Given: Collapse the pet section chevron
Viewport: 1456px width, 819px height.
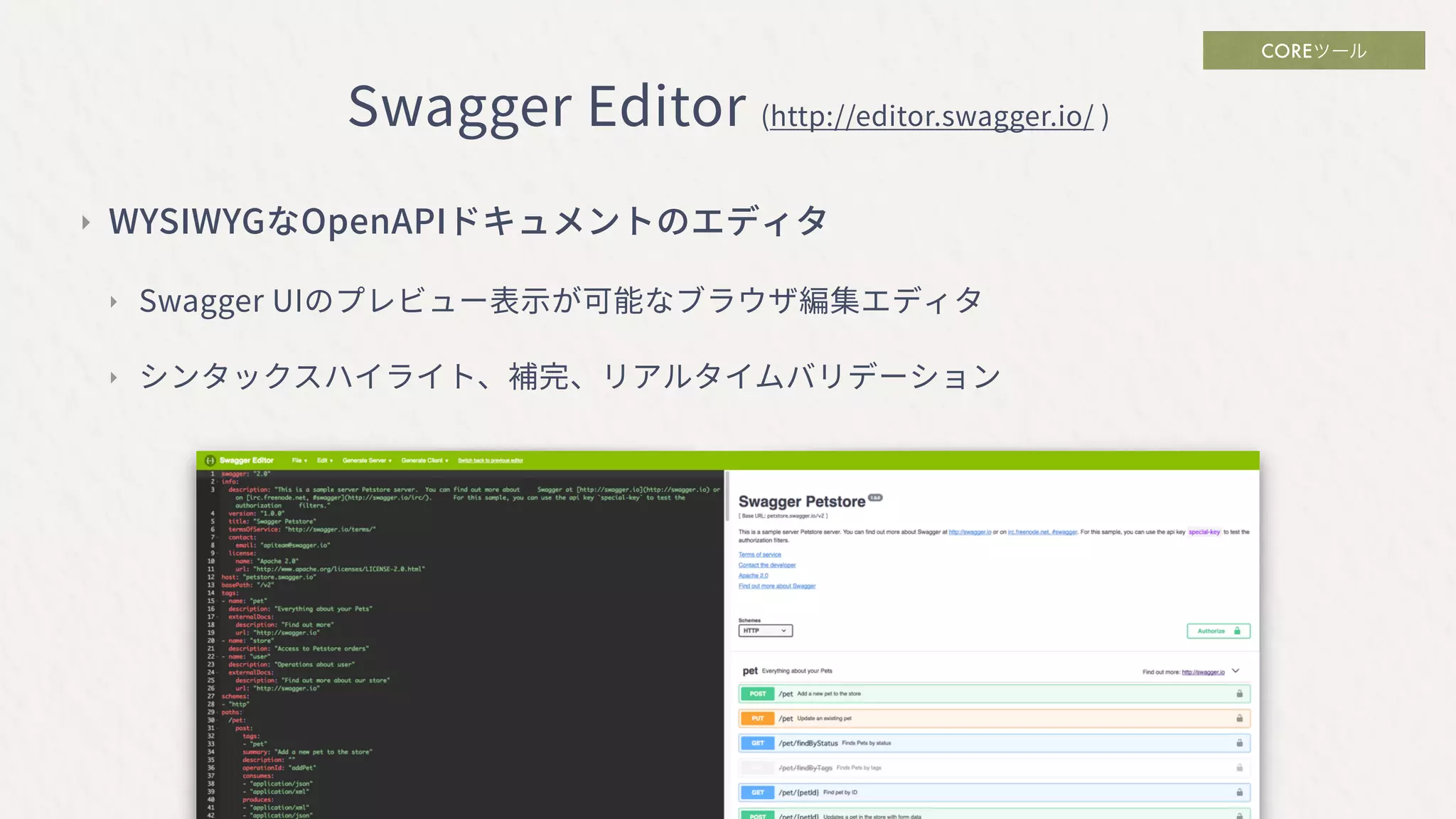Looking at the screenshot, I should point(1236,671).
